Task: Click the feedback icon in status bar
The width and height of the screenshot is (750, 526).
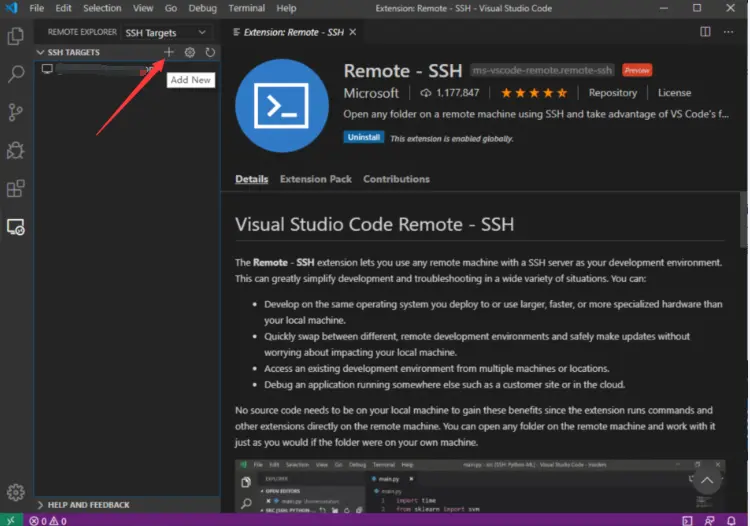Action: (x=709, y=520)
